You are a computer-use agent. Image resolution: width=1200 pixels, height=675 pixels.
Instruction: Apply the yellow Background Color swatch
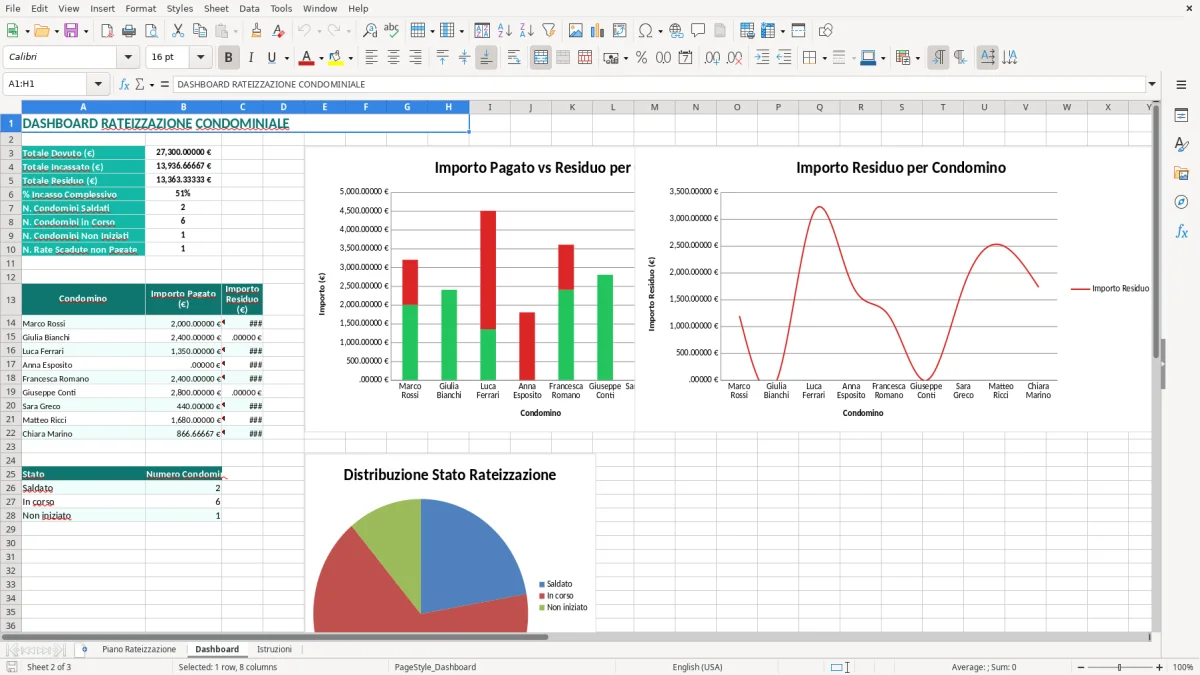pos(336,57)
